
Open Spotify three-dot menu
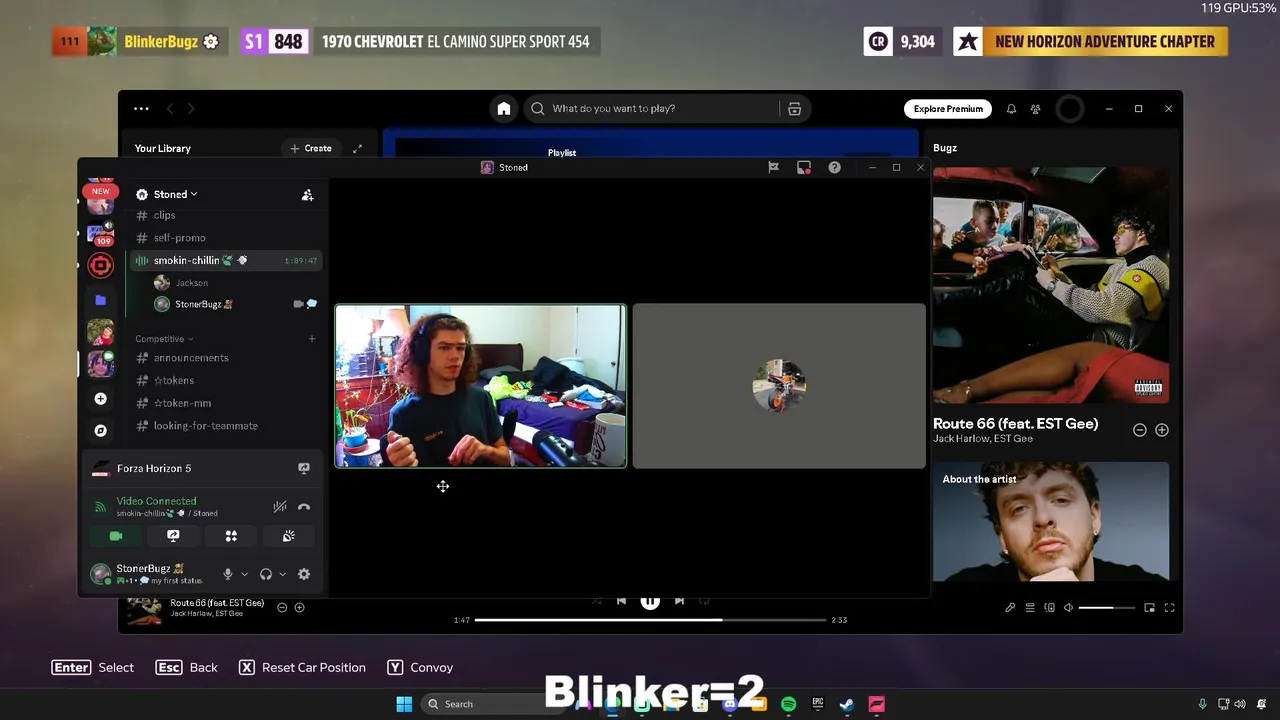141,109
